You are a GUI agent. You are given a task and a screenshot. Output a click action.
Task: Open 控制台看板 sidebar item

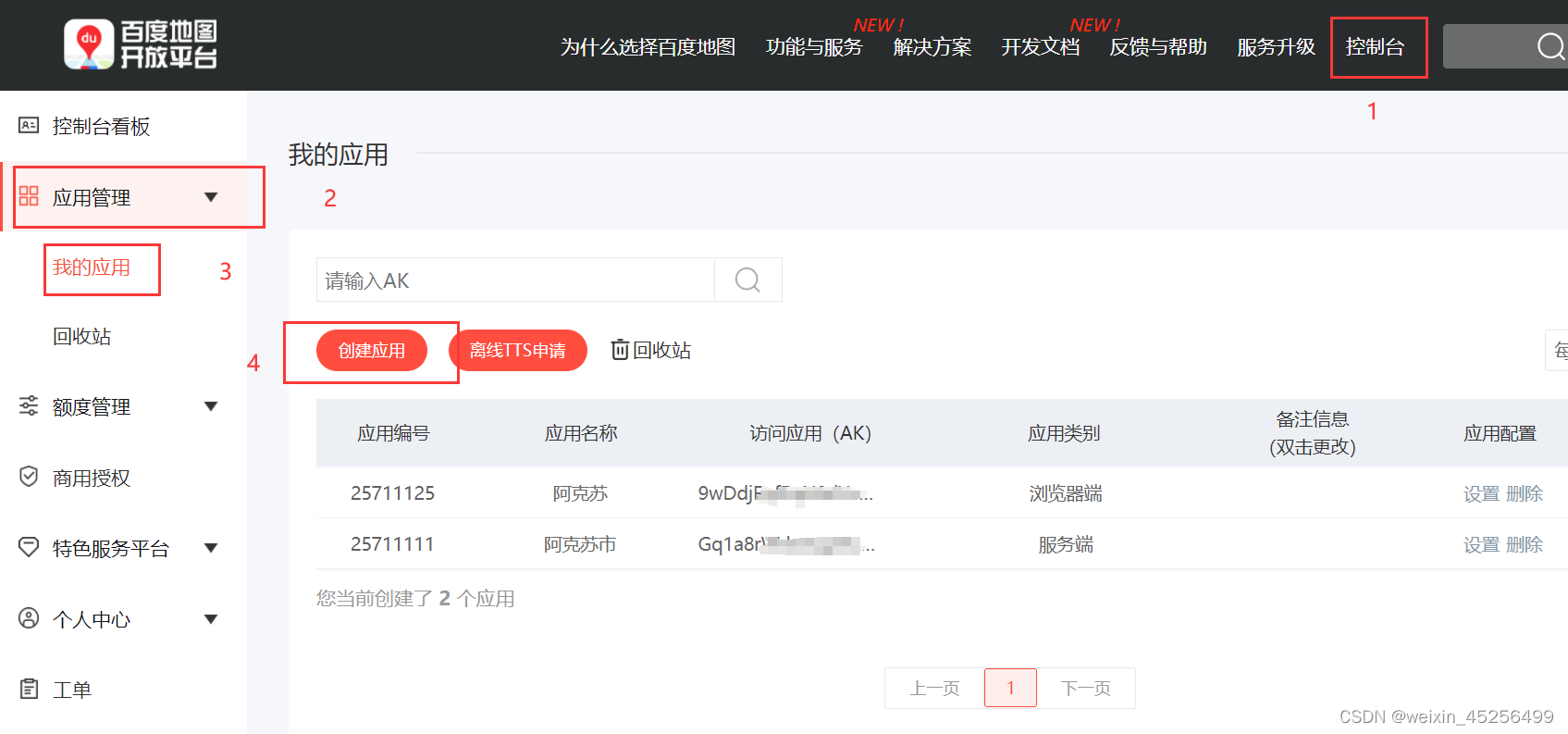pos(101,126)
